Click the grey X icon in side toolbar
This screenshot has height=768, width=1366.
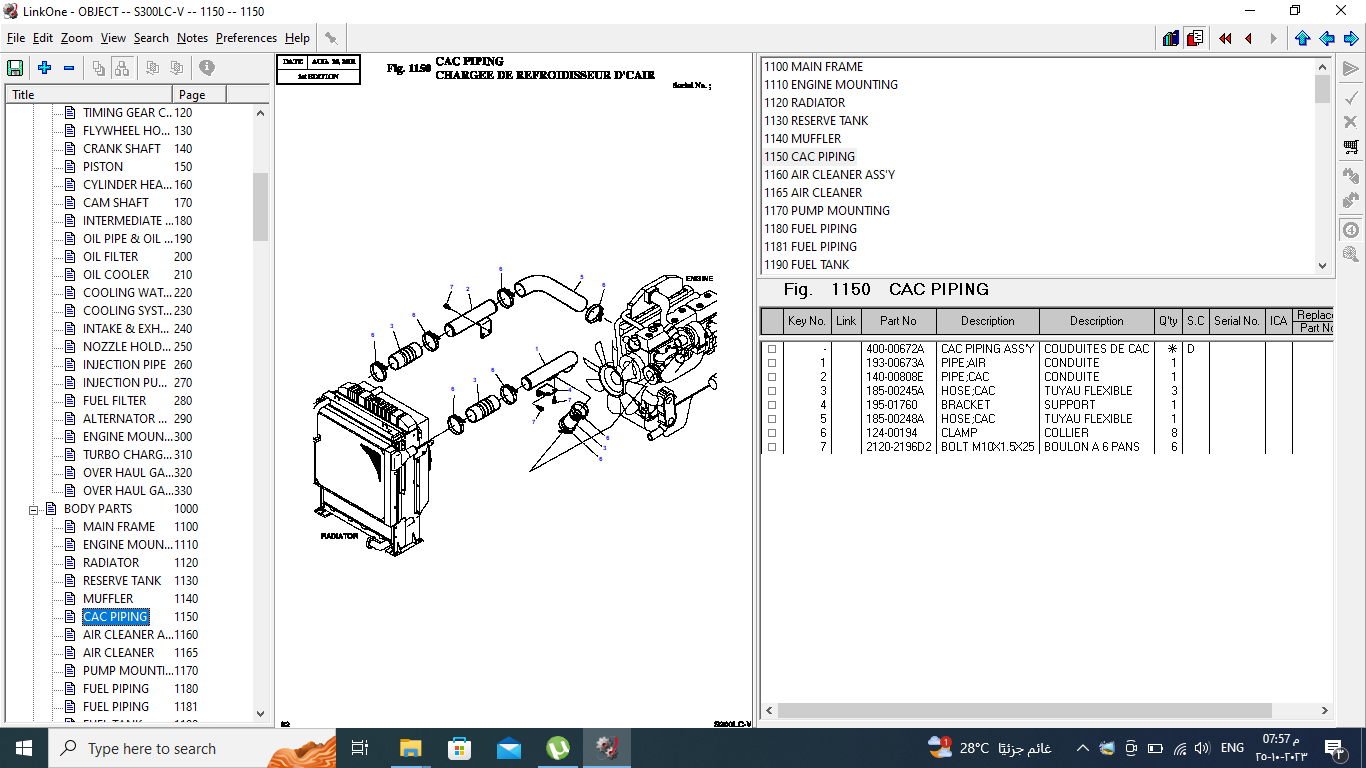point(1351,121)
